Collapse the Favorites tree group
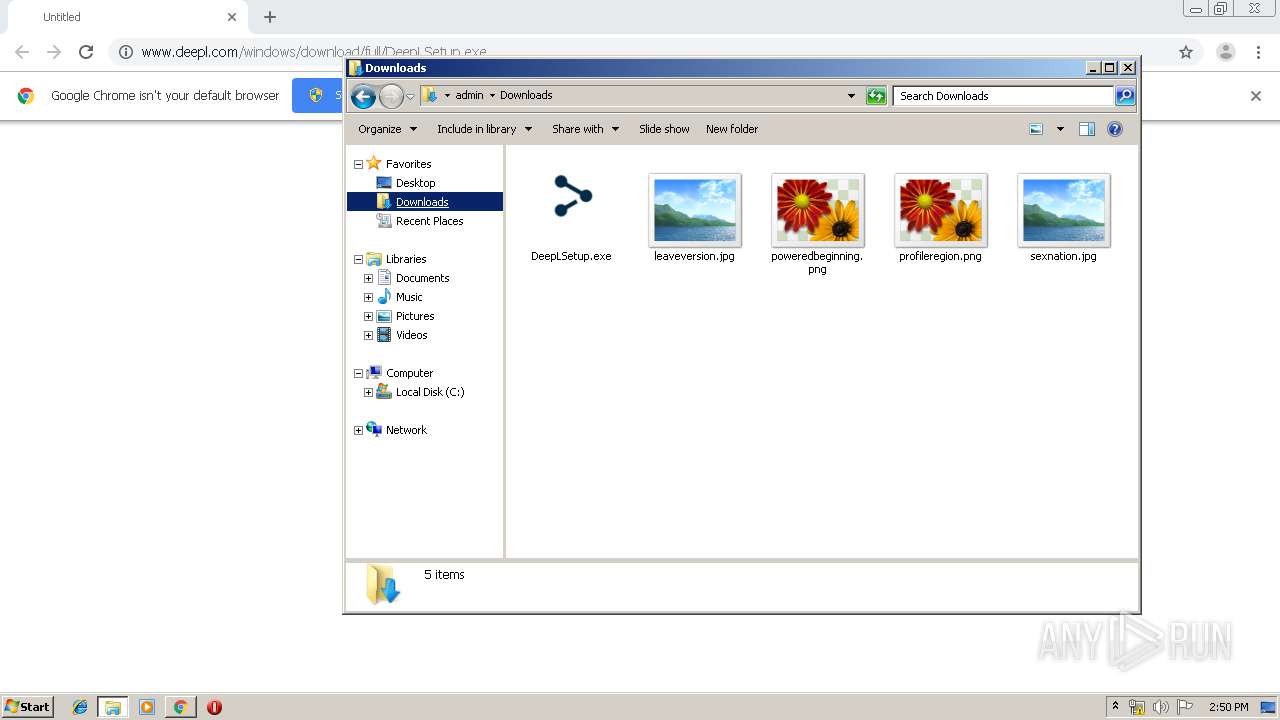This screenshot has height=720, width=1280. (x=358, y=164)
